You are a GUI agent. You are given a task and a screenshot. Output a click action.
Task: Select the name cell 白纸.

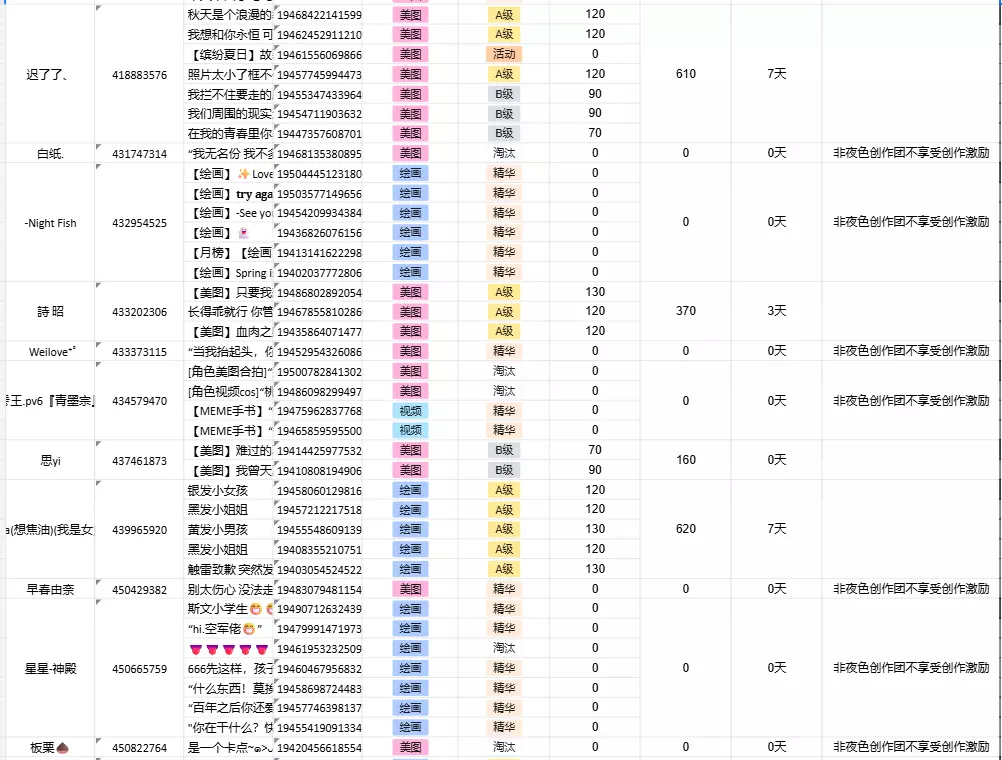[x=50, y=153]
